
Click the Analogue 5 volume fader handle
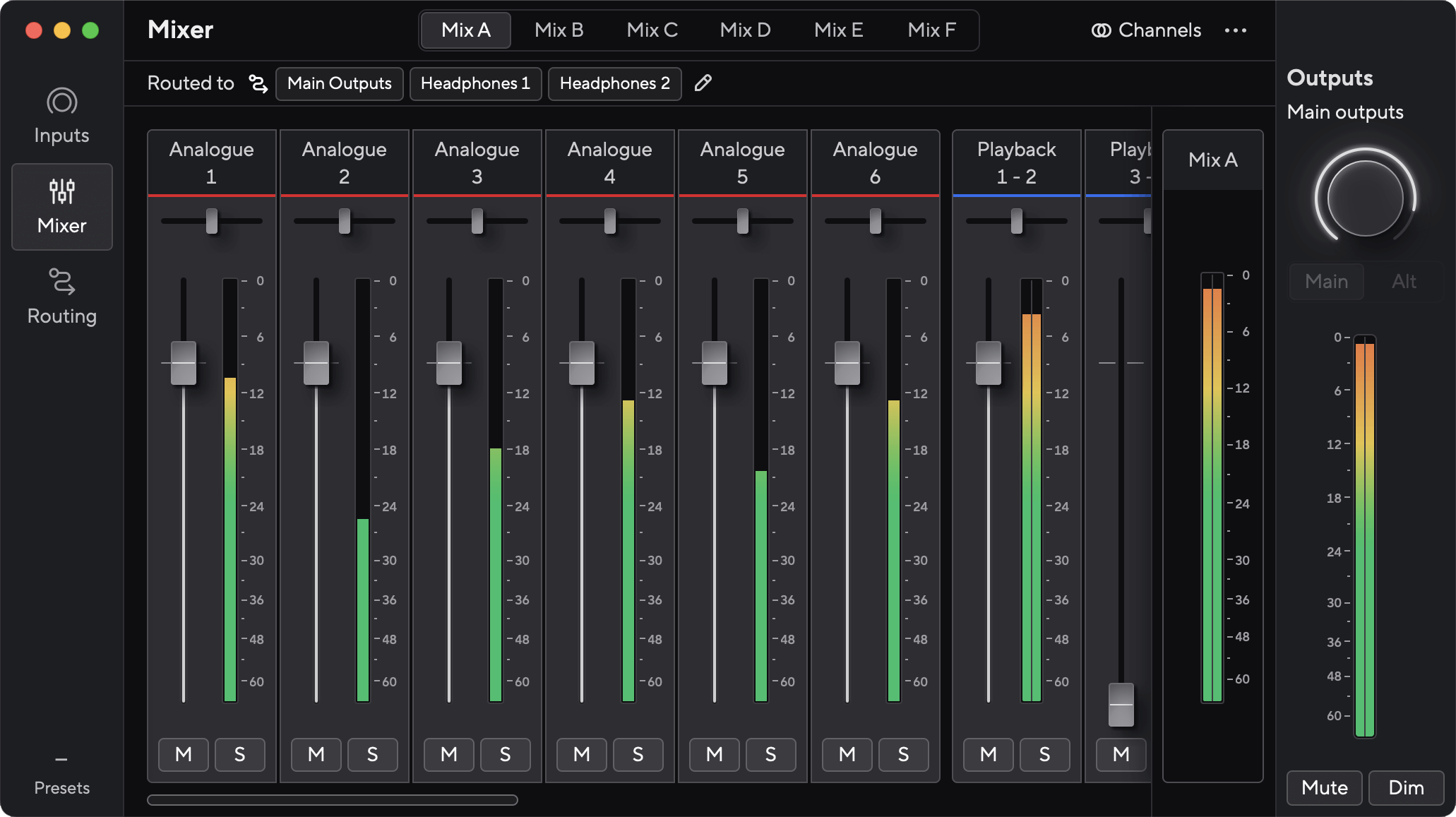pyautogui.click(x=715, y=363)
